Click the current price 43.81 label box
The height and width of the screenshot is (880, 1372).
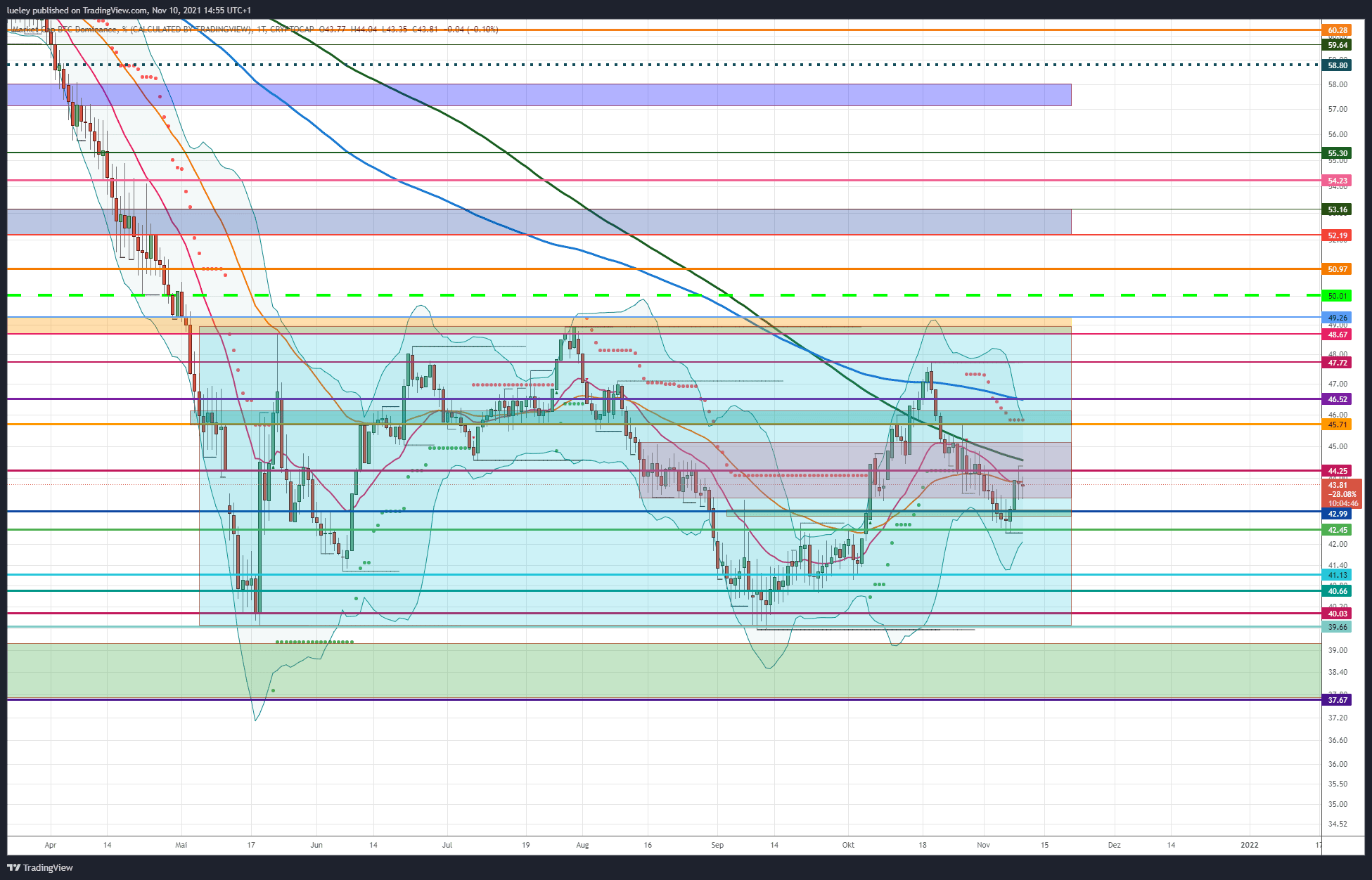click(1342, 494)
